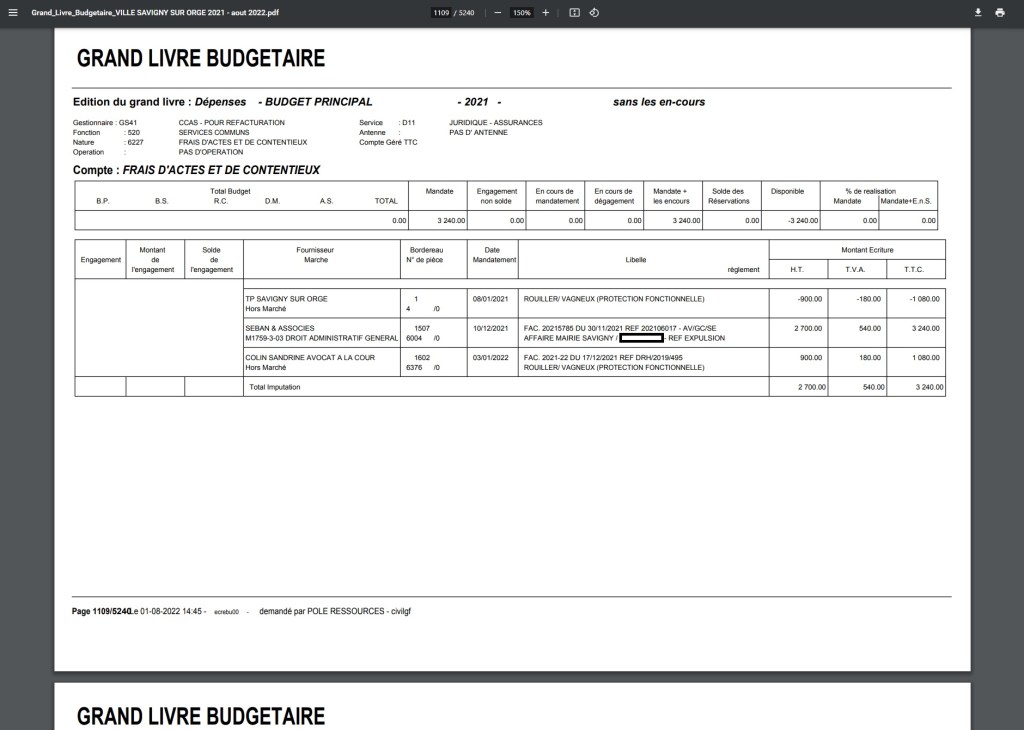Download the PDF document
The height and width of the screenshot is (730, 1024).
[978, 13]
